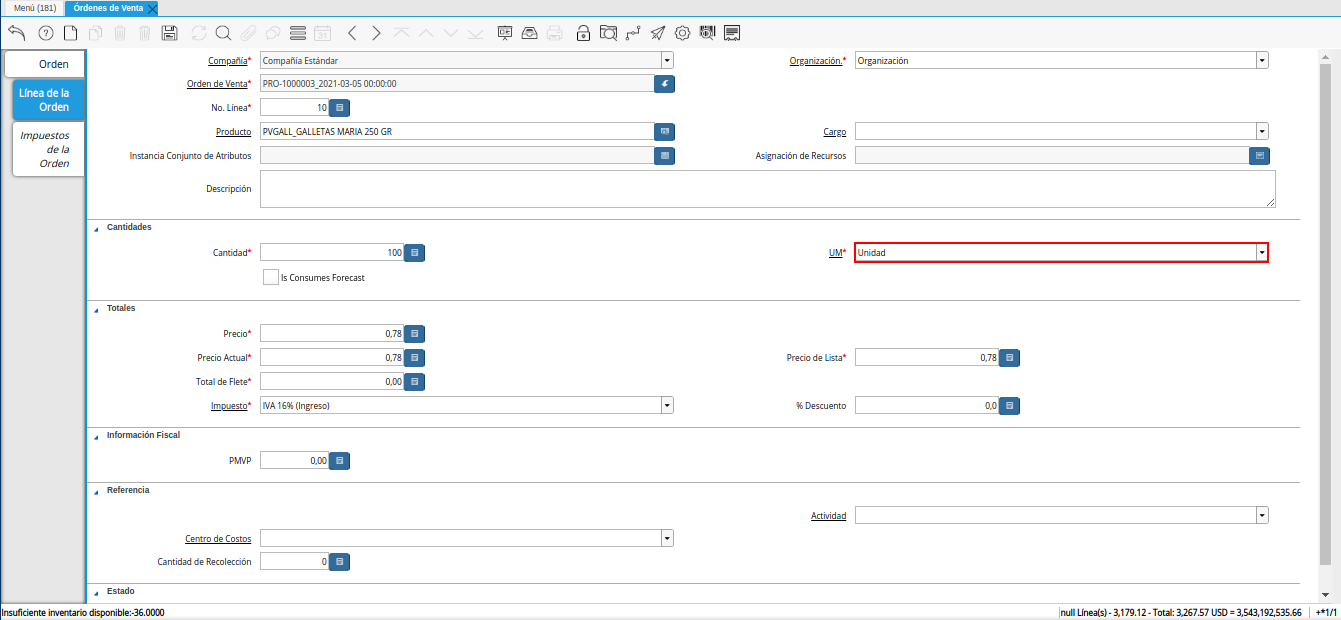Open the UM dropdown showing Unidad
The image size is (1341, 620).
(1262, 253)
